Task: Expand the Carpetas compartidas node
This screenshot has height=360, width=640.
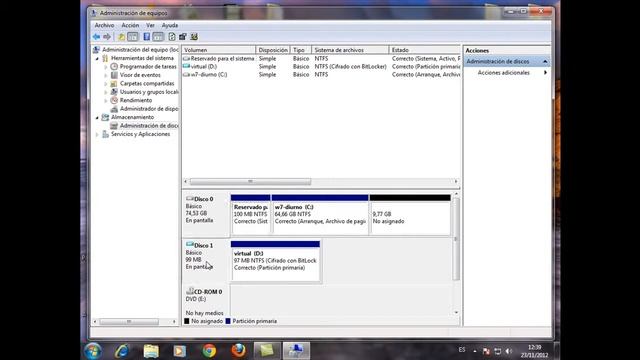Action: 106,84
